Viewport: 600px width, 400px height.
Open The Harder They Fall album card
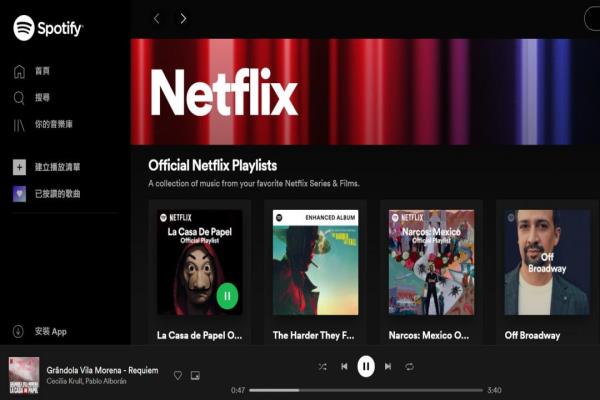click(315, 270)
